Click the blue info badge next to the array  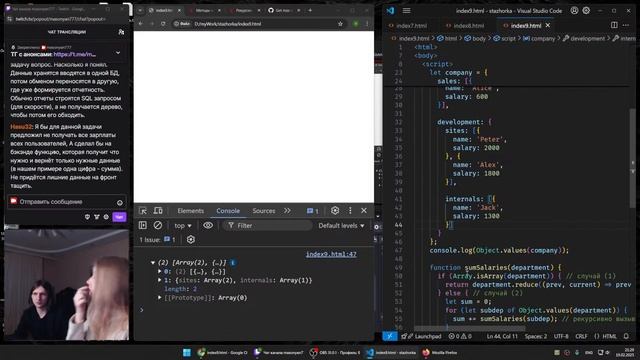[x=233, y=262]
